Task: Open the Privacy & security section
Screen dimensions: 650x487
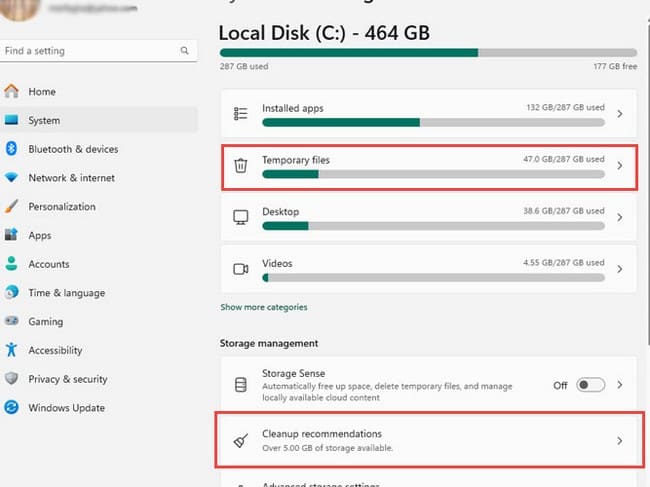Action: click(x=68, y=379)
